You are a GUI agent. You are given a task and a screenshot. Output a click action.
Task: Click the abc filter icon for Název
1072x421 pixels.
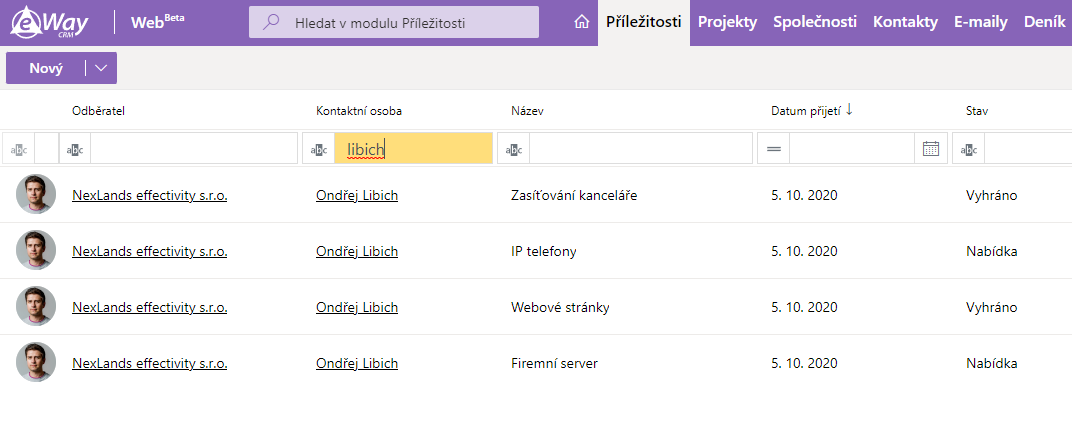click(x=514, y=148)
